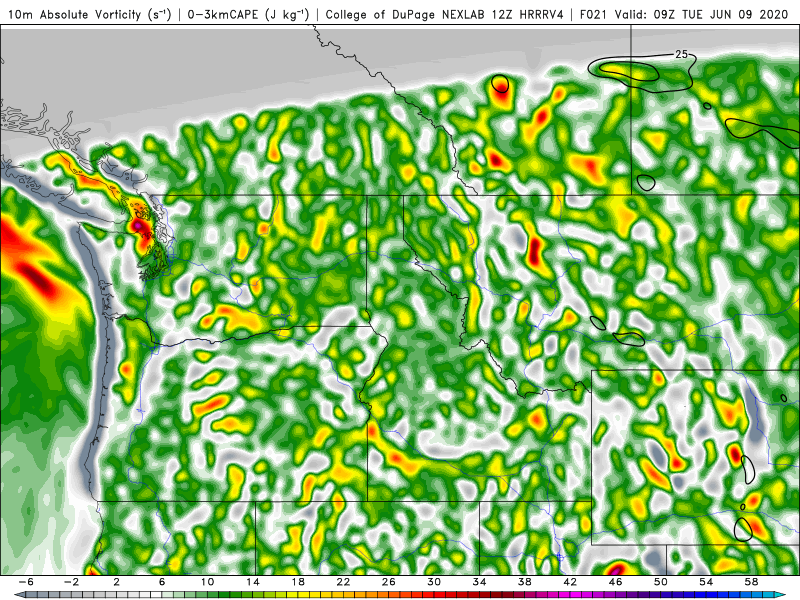The width and height of the screenshot is (800, 600).
Task: Click the "-6" colorbar label
Action: coord(26,582)
